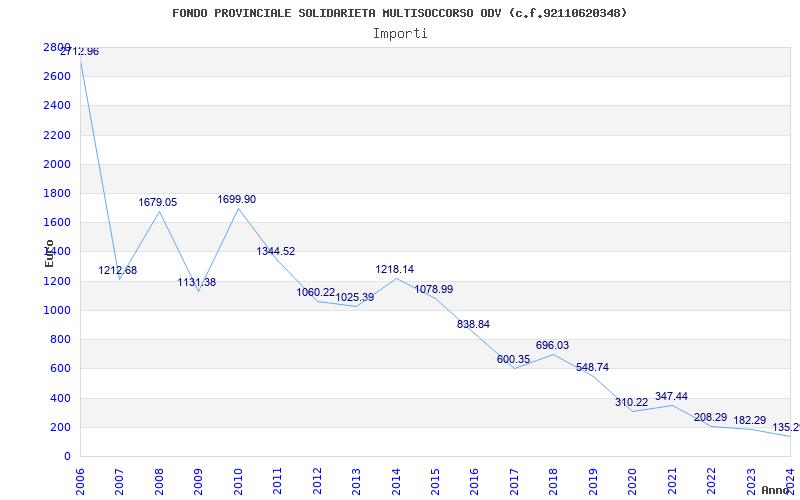Click the data label 600.35

coord(513,360)
